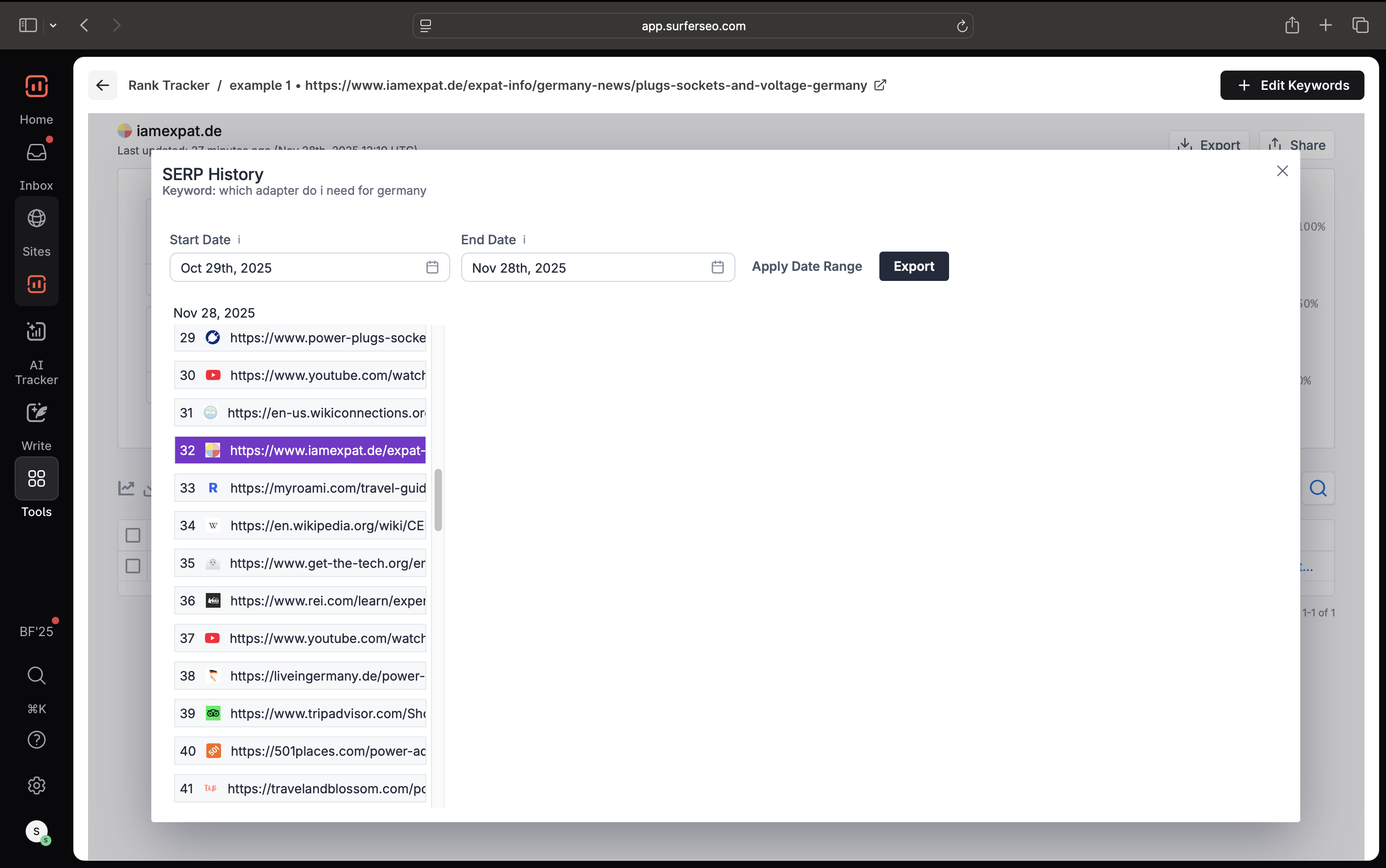Click the sidebar search magnifier icon
1386x868 pixels.
pyautogui.click(x=36, y=675)
